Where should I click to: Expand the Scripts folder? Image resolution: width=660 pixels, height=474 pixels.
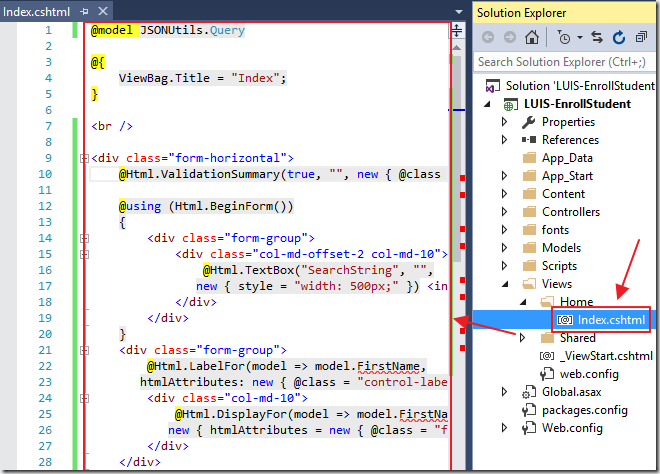click(505, 266)
